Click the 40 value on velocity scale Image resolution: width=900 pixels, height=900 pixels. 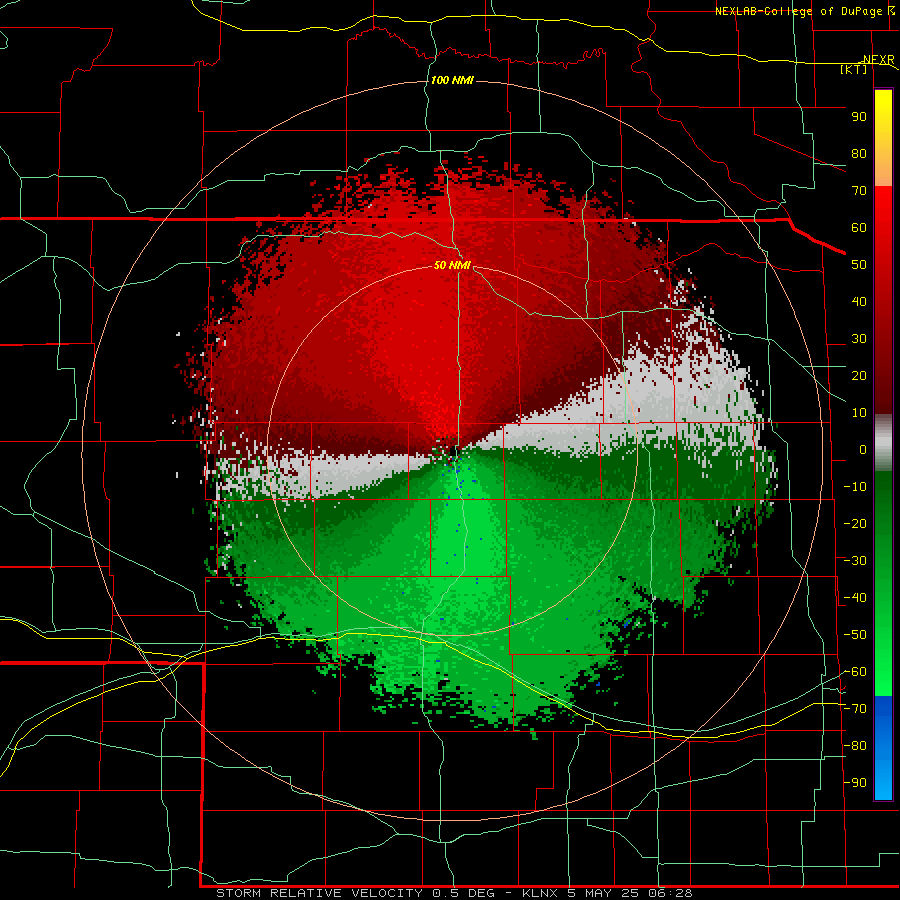(x=859, y=301)
